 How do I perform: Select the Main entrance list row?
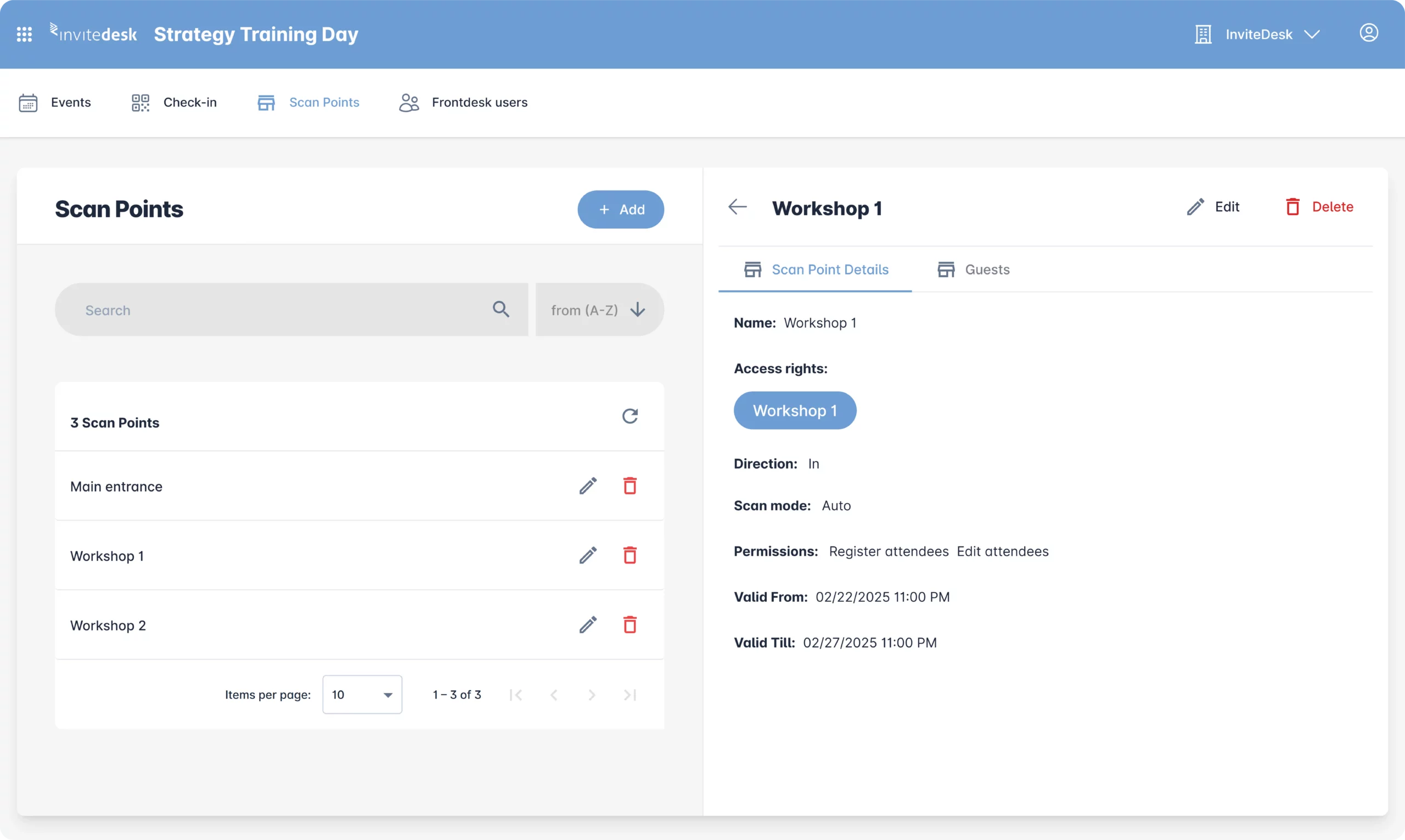point(359,486)
